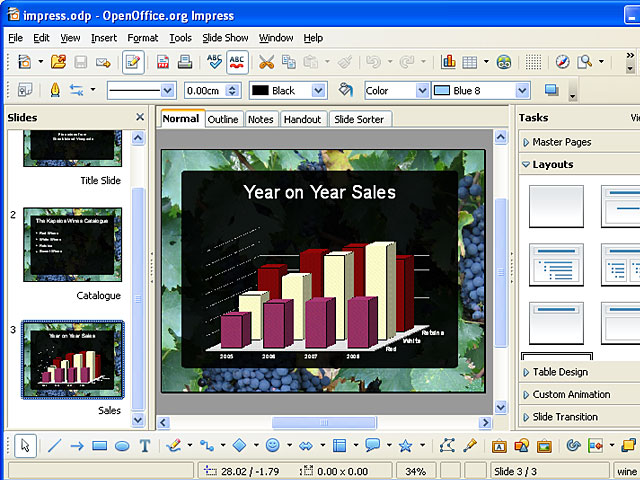Toggle Edit File mode button
Viewport: 640px width, 480px height.
(132, 62)
